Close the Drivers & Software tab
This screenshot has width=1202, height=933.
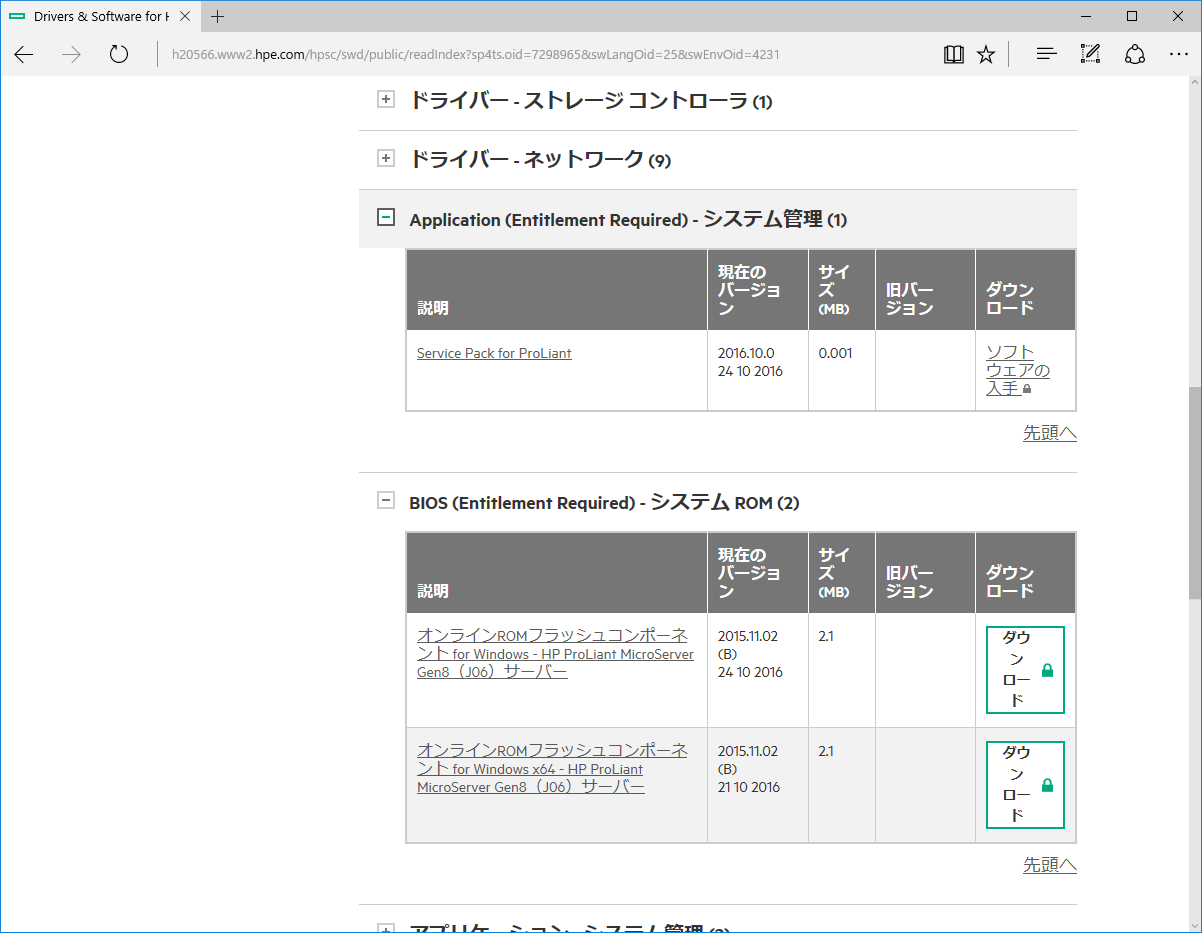(185, 16)
